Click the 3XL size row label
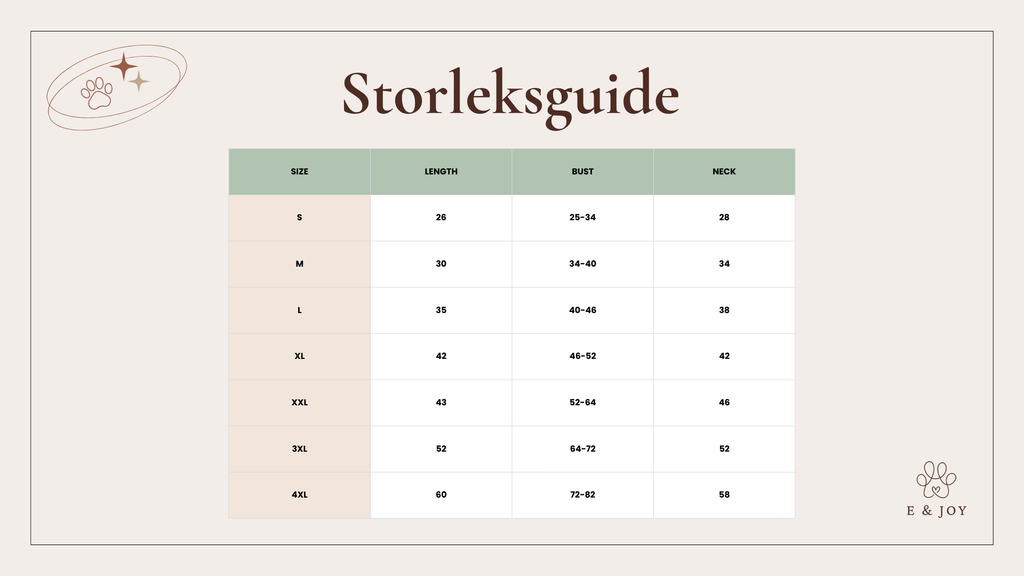Image resolution: width=1024 pixels, height=576 pixels. pos(299,449)
